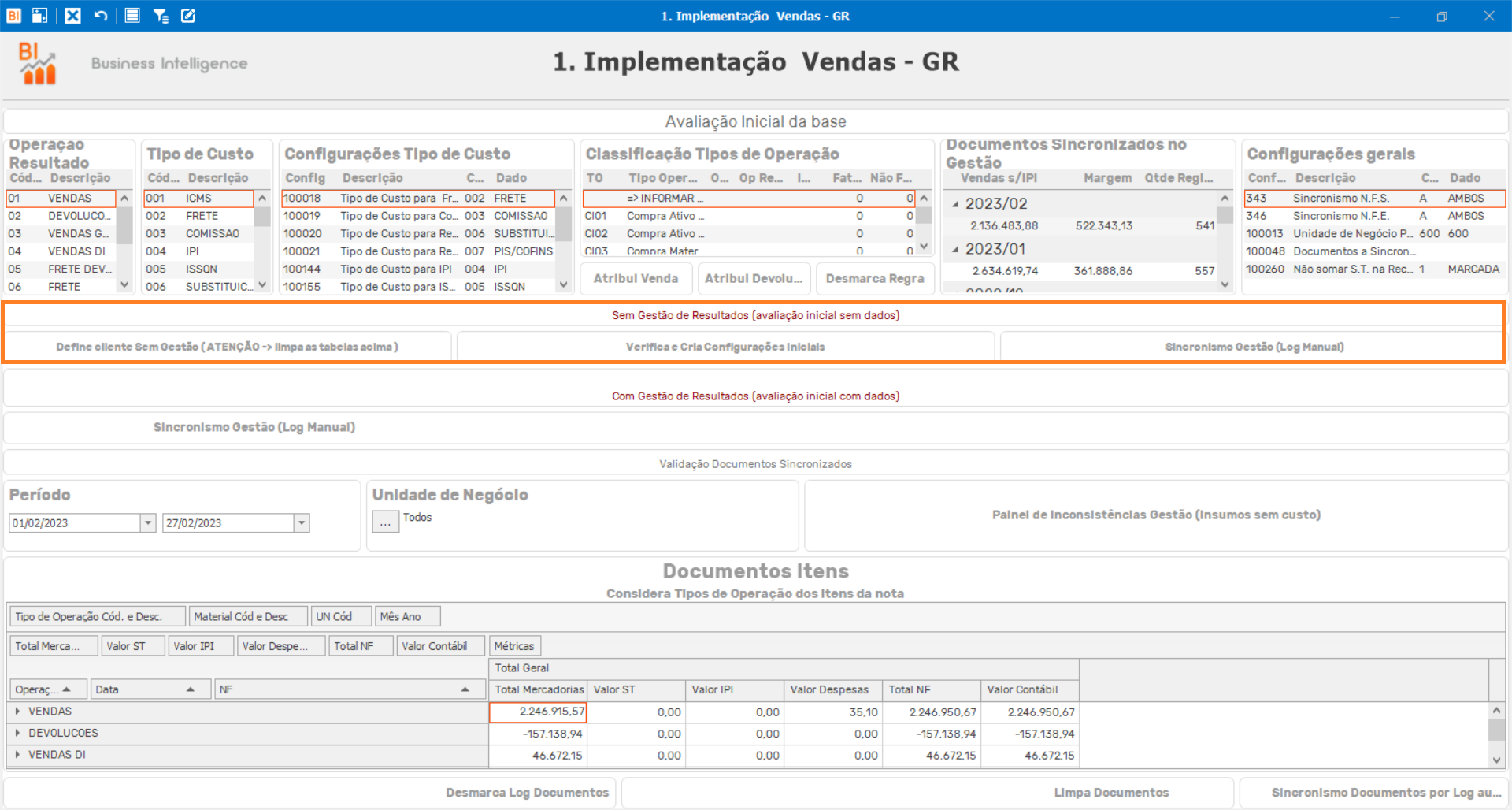Image resolution: width=1512 pixels, height=810 pixels.
Task: Click inside the start date field 01/02/2023
Action: pos(76,522)
